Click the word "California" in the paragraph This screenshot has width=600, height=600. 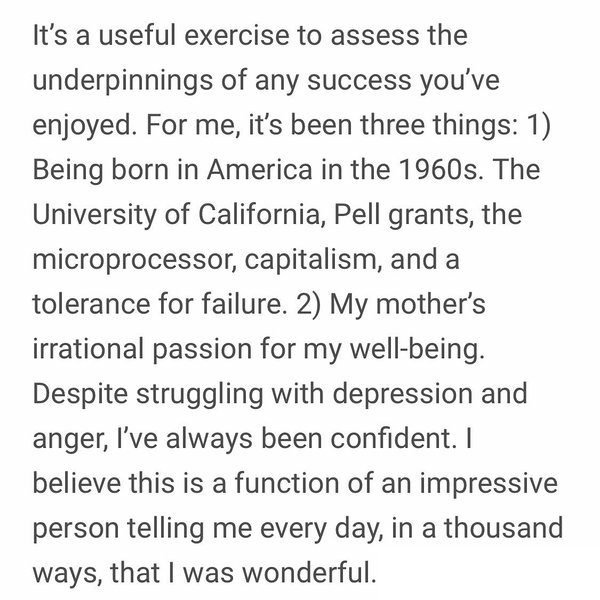[x=261, y=214]
